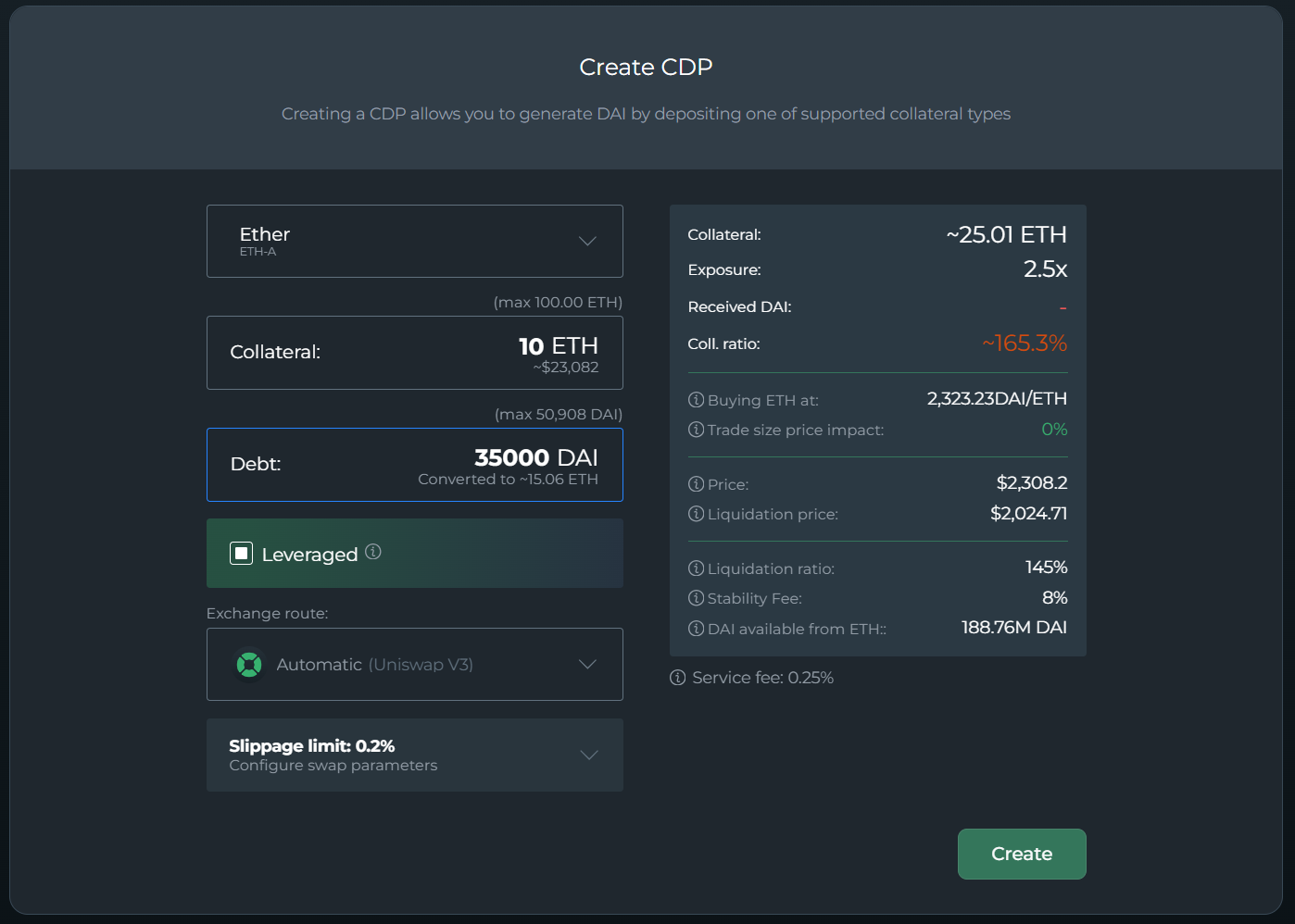Click Liquidation ratio info icon

pyautogui.click(x=697, y=568)
